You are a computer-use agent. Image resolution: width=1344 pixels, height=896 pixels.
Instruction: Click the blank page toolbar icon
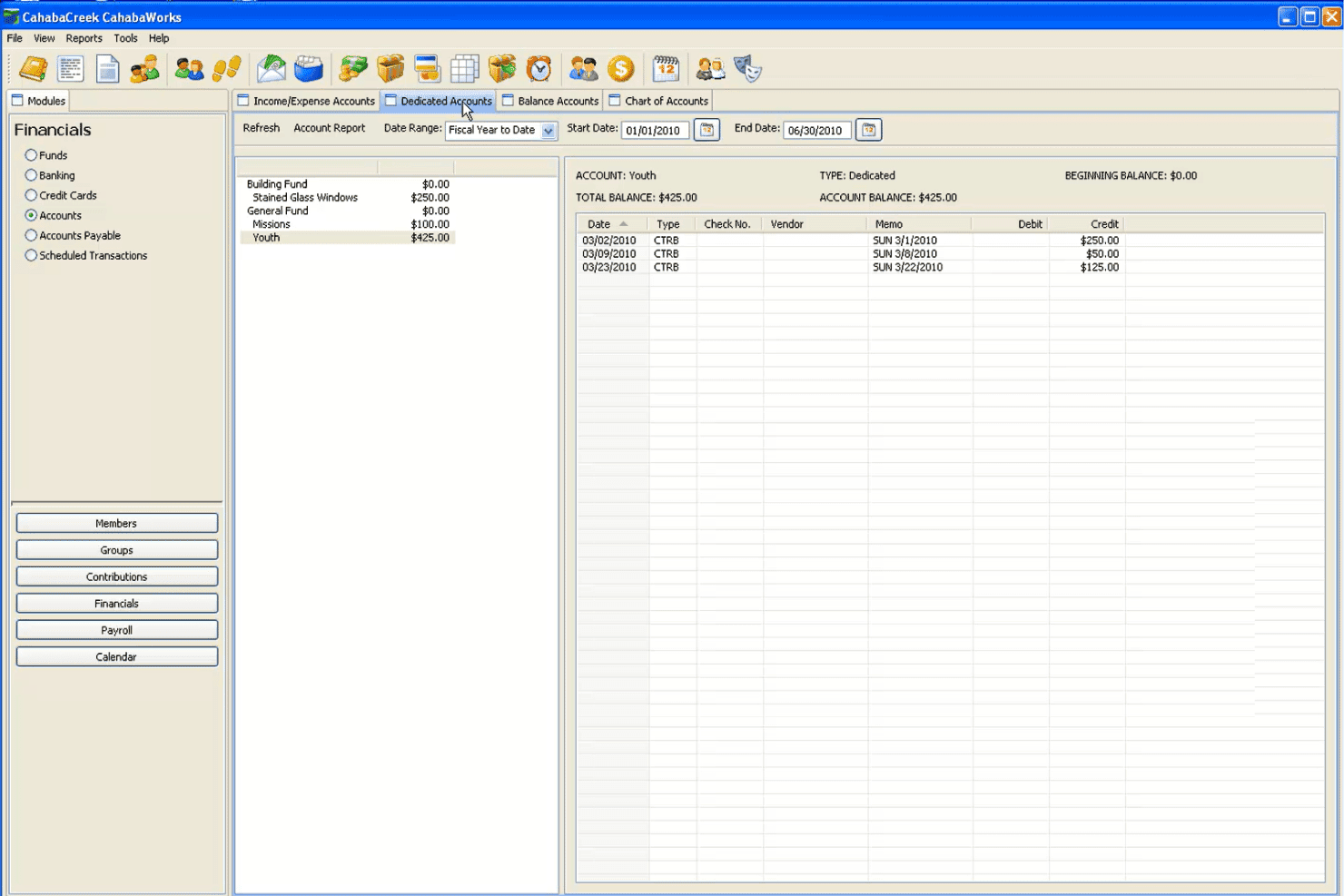point(107,69)
